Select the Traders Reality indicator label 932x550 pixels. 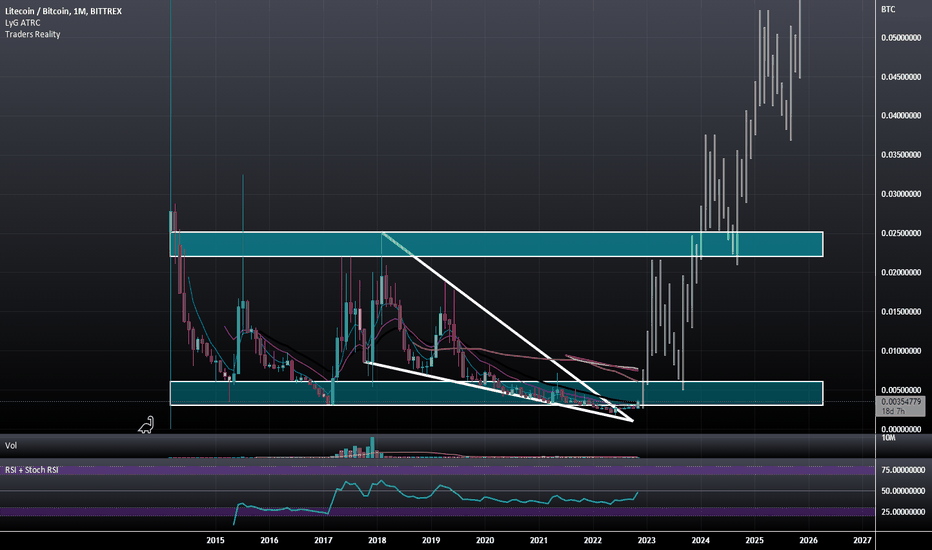(33, 34)
